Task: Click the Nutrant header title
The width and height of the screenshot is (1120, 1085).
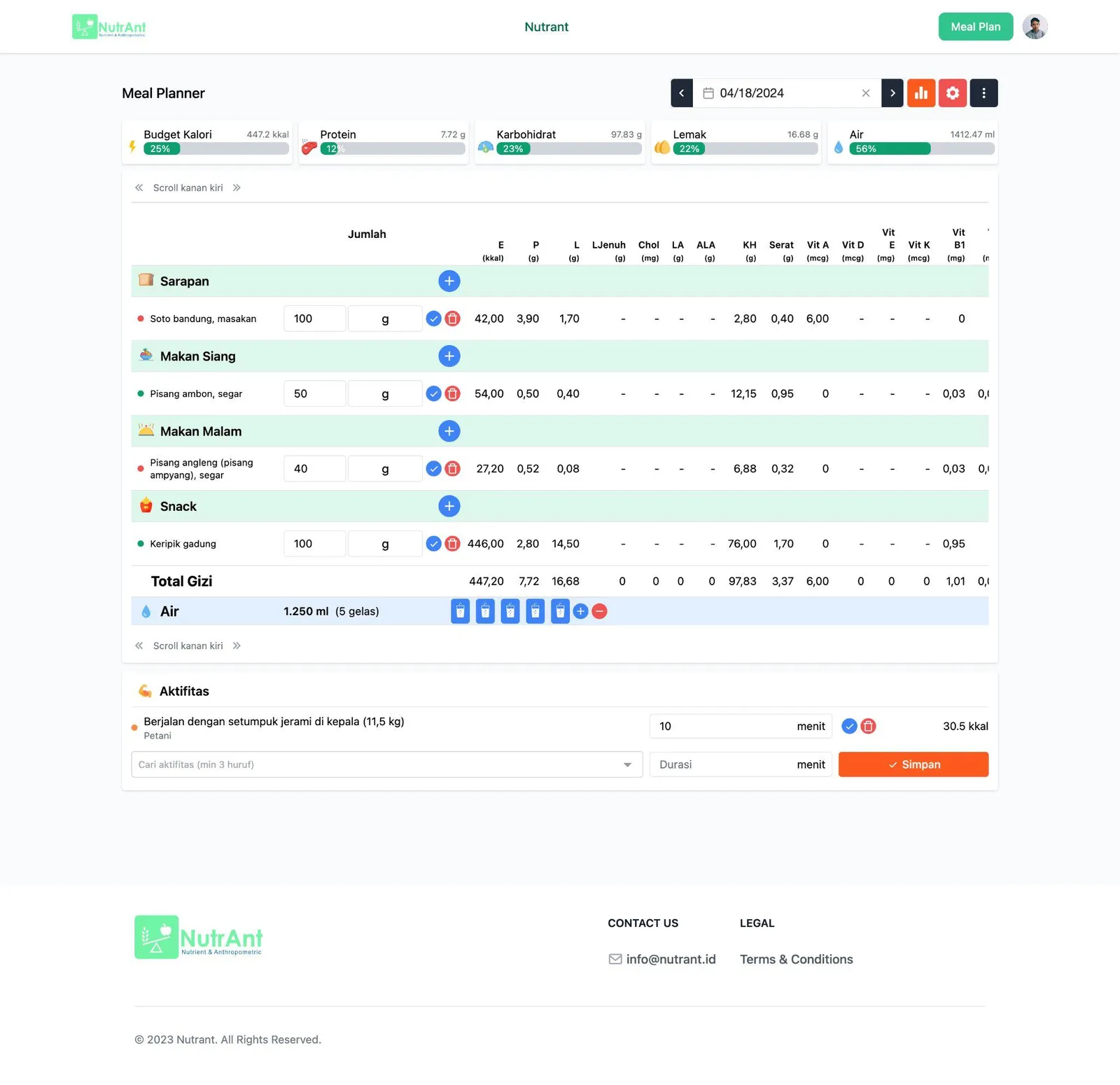Action: click(547, 27)
